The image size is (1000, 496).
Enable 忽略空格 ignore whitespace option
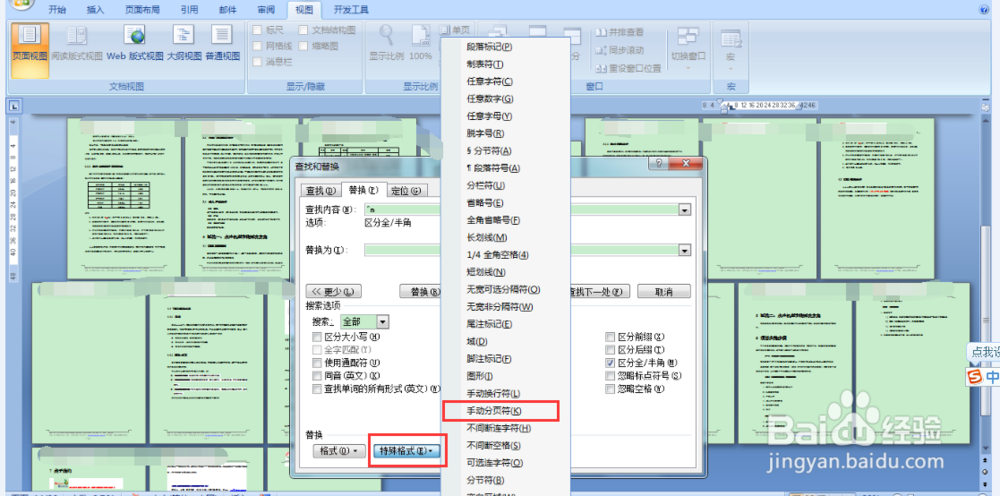tap(610, 388)
